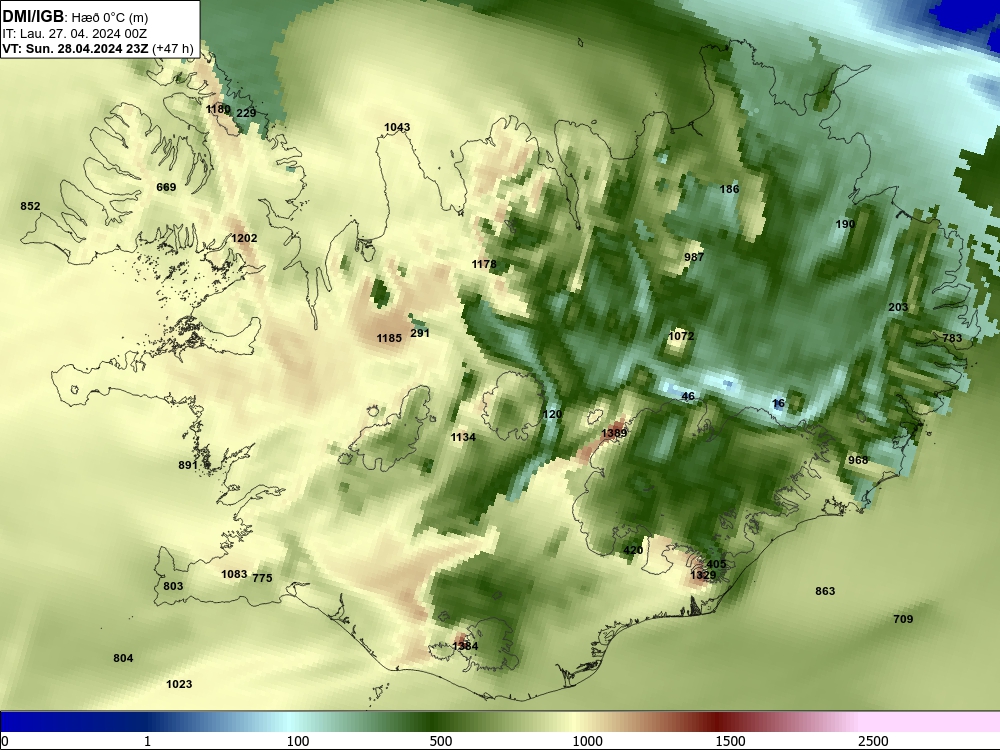1000x750 pixels.
Task: Click the 291 height label
Action: pyautogui.click(x=420, y=333)
